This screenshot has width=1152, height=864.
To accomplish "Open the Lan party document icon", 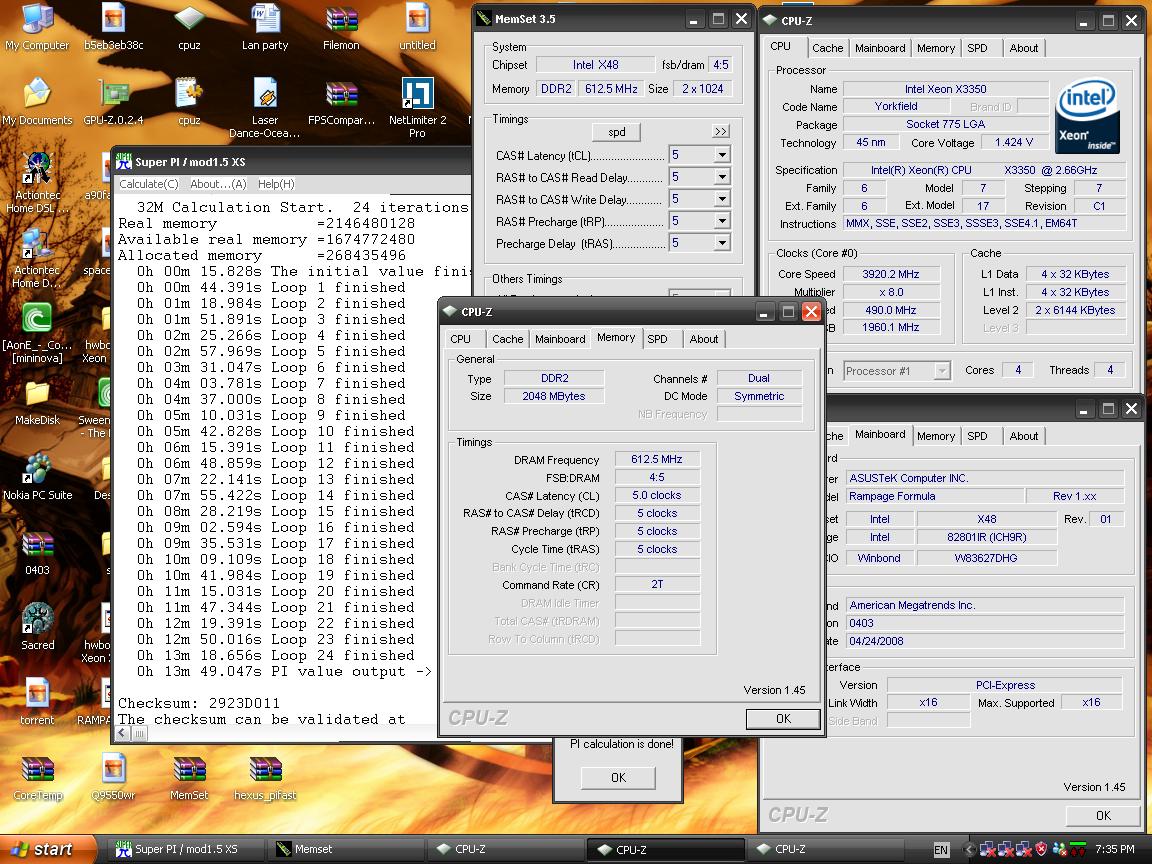I will coord(264,27).
